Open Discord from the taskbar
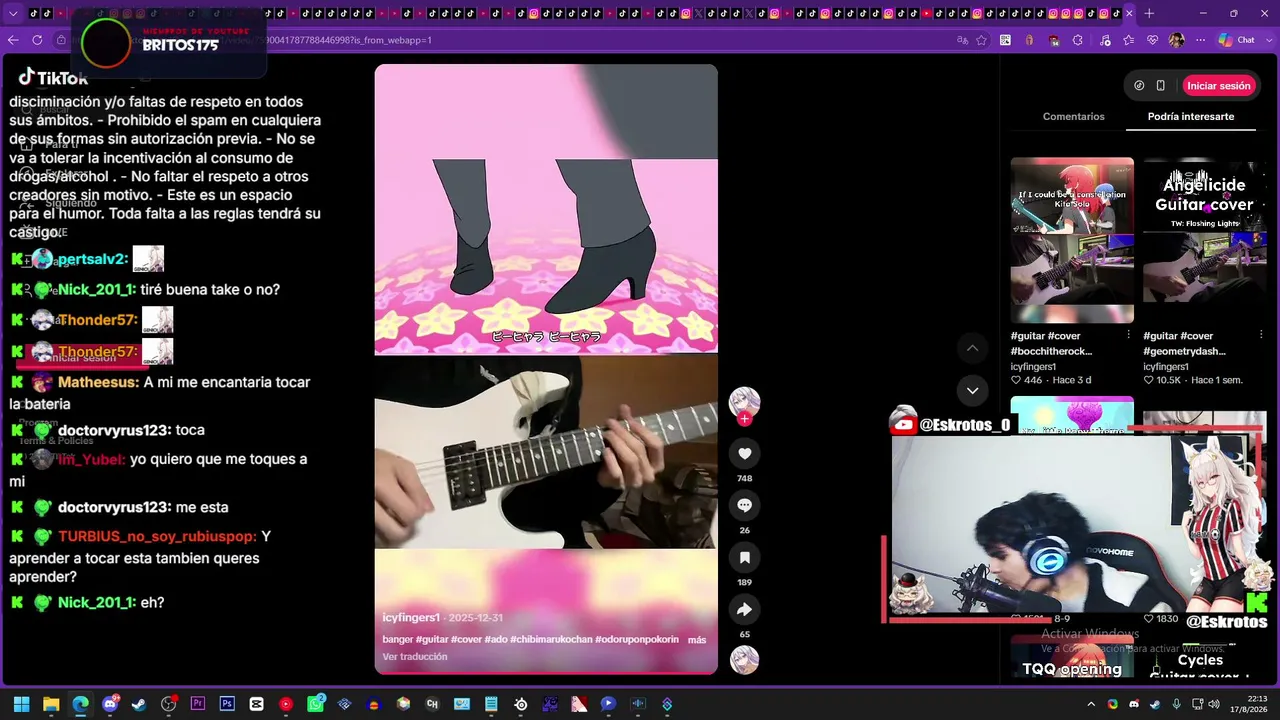 click(110, 704)
